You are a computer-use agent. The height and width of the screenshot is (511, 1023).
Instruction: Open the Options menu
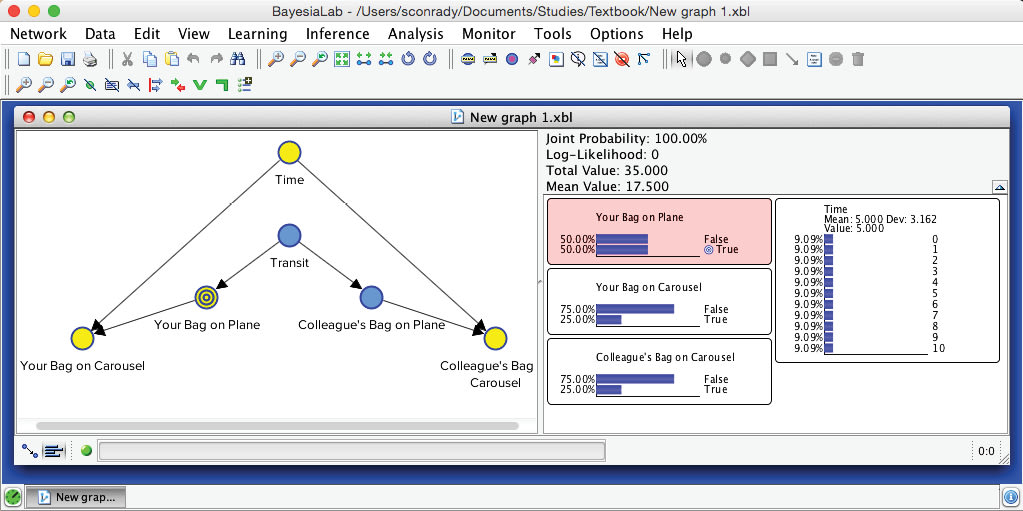coord(617,34)
